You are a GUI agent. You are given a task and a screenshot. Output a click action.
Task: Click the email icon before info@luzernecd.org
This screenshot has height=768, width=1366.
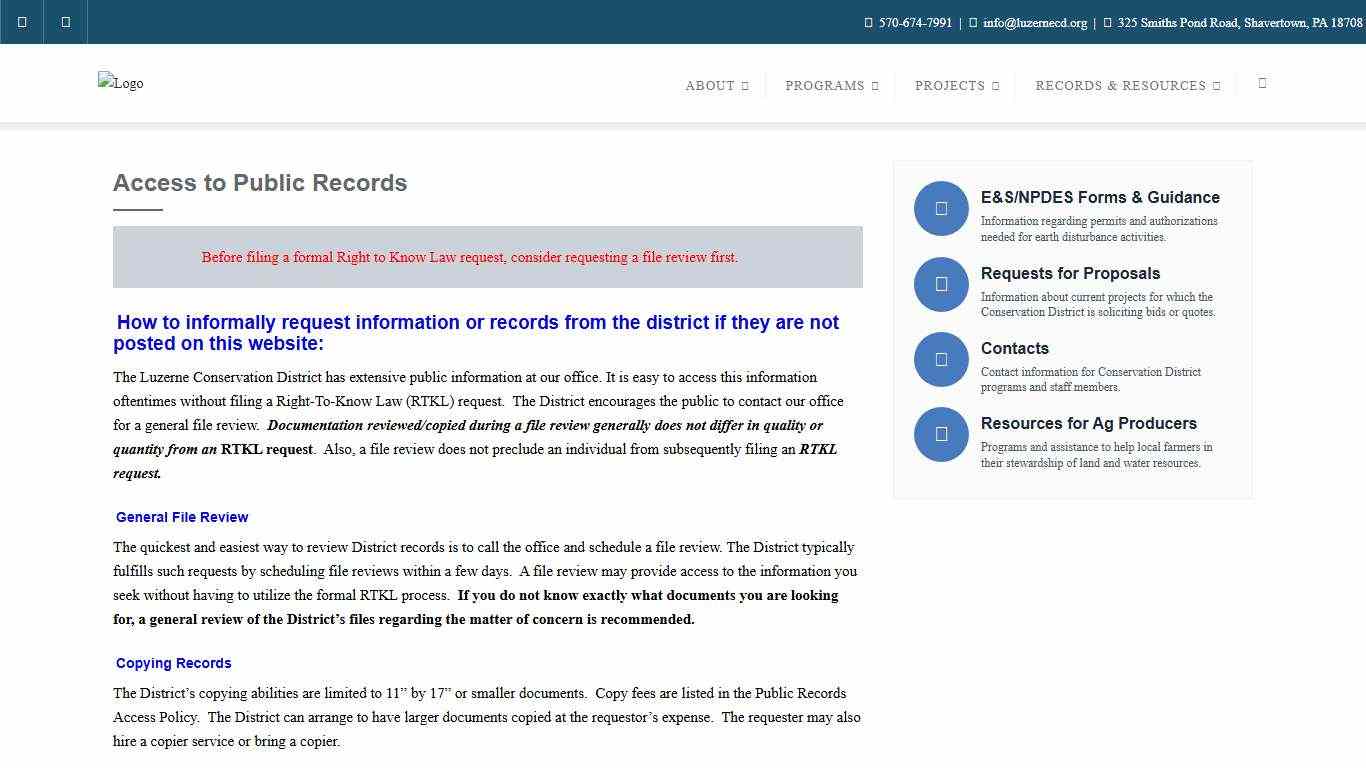(973, 22)
